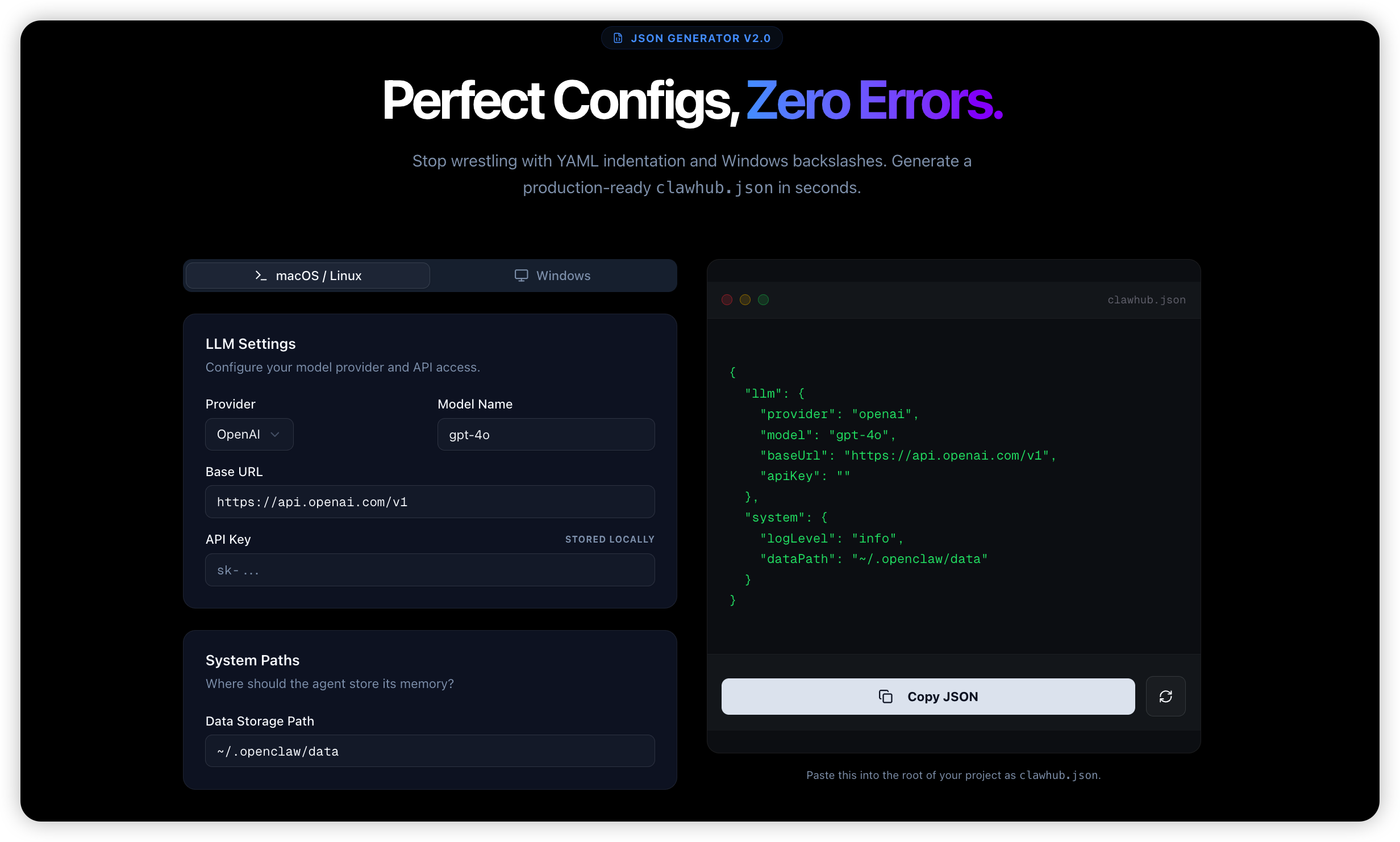
Task: Click into the Base URL input
Action: 430,502
